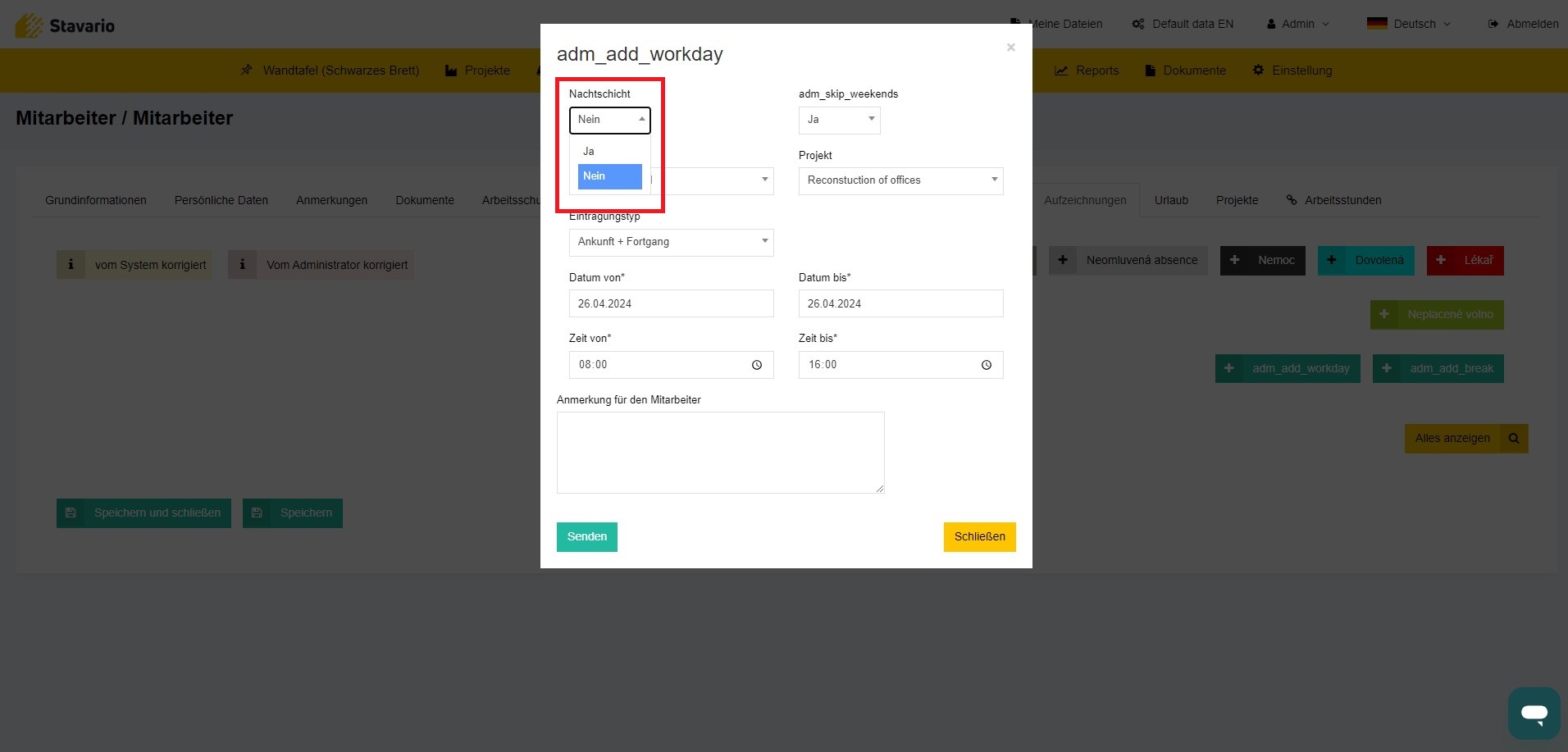Collapse the Nachtschicht select box
This screenshot has width=1568, height=752.
(609, 120)
